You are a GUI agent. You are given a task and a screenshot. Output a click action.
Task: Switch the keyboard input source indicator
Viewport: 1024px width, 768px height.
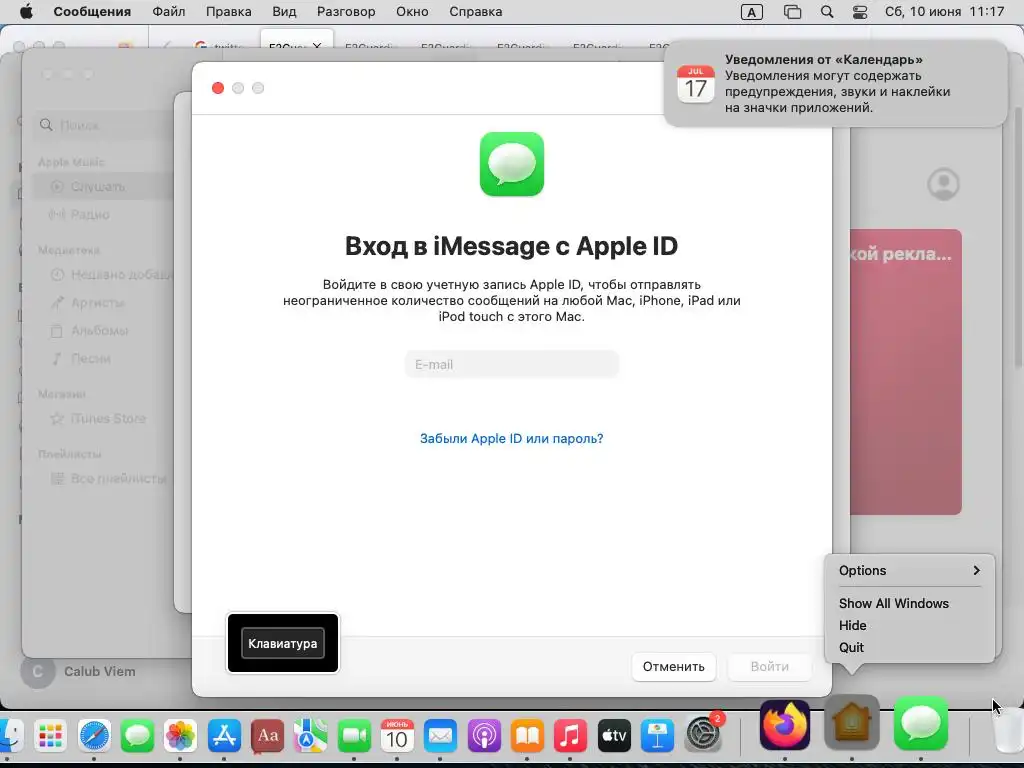tap(752, 12)
